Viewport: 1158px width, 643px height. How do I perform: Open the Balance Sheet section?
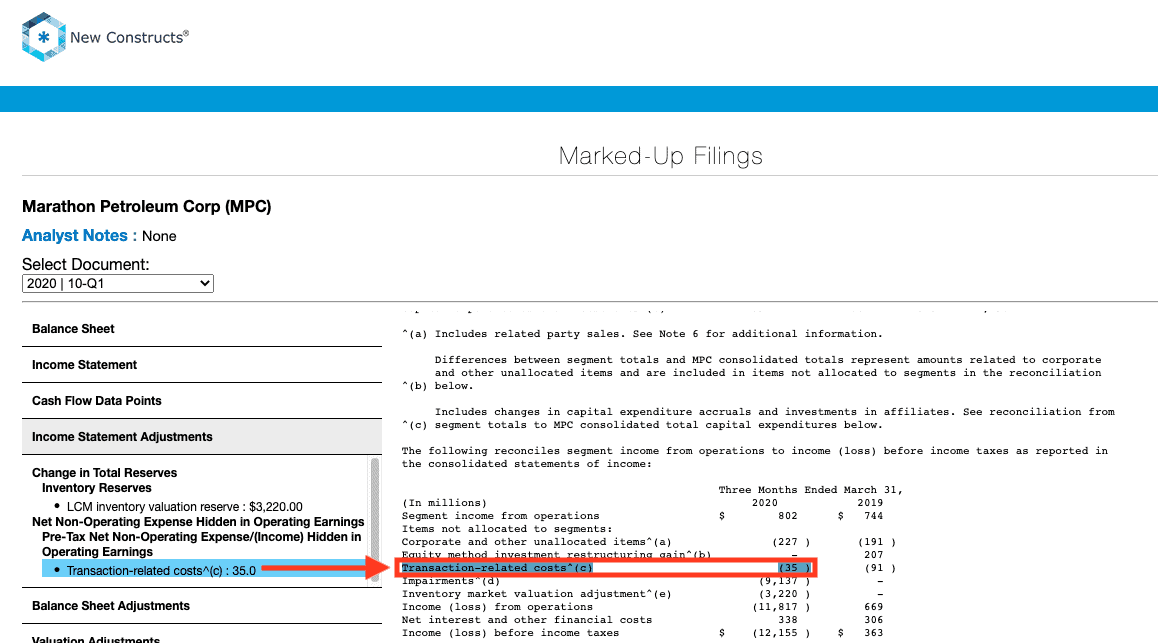coord(202,329)
